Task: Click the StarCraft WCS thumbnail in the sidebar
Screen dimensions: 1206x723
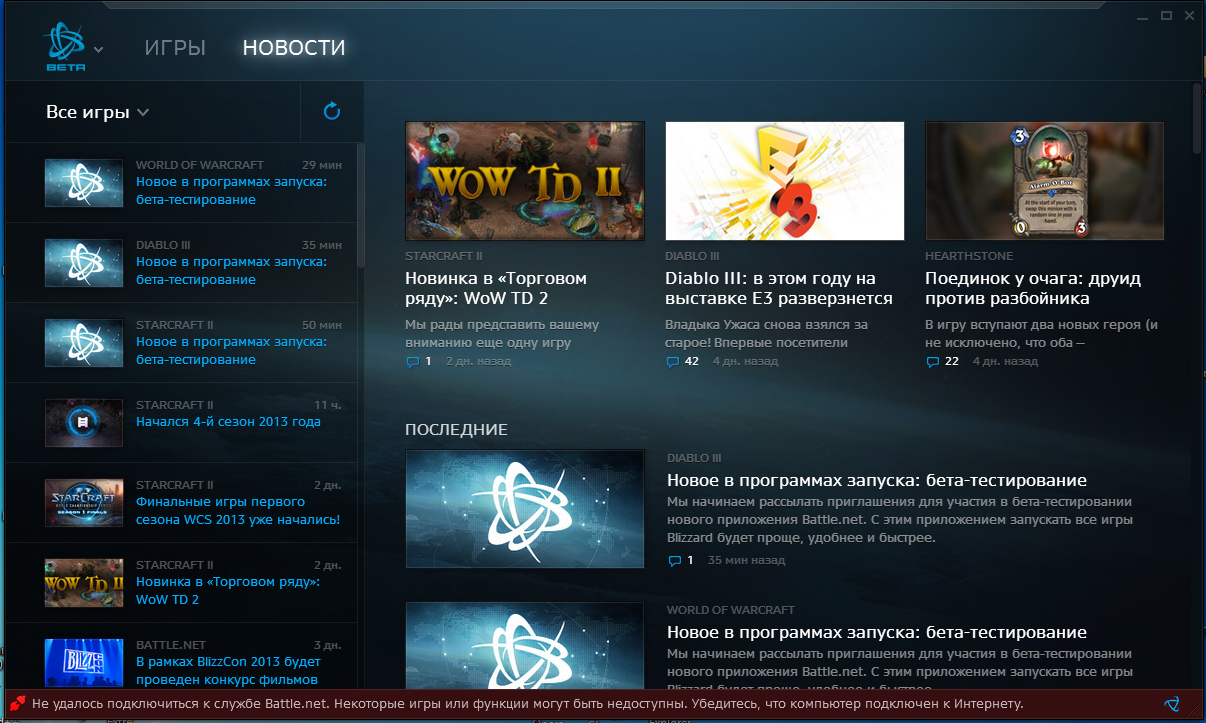Action: (x=84, y=503)
